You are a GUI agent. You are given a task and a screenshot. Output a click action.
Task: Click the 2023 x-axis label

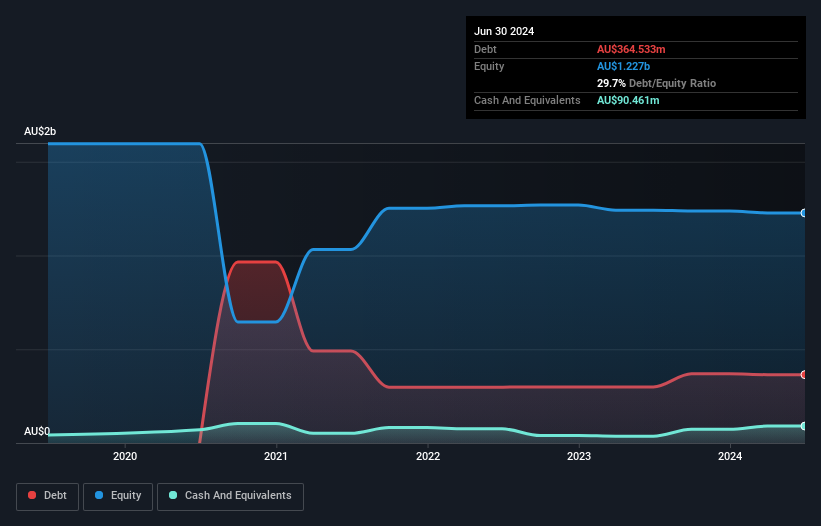(579, 456)
